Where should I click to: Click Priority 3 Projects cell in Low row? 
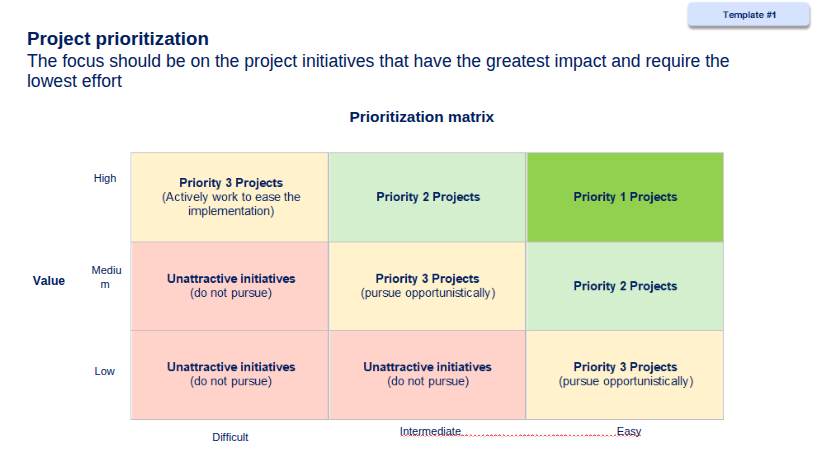point(625,374)
